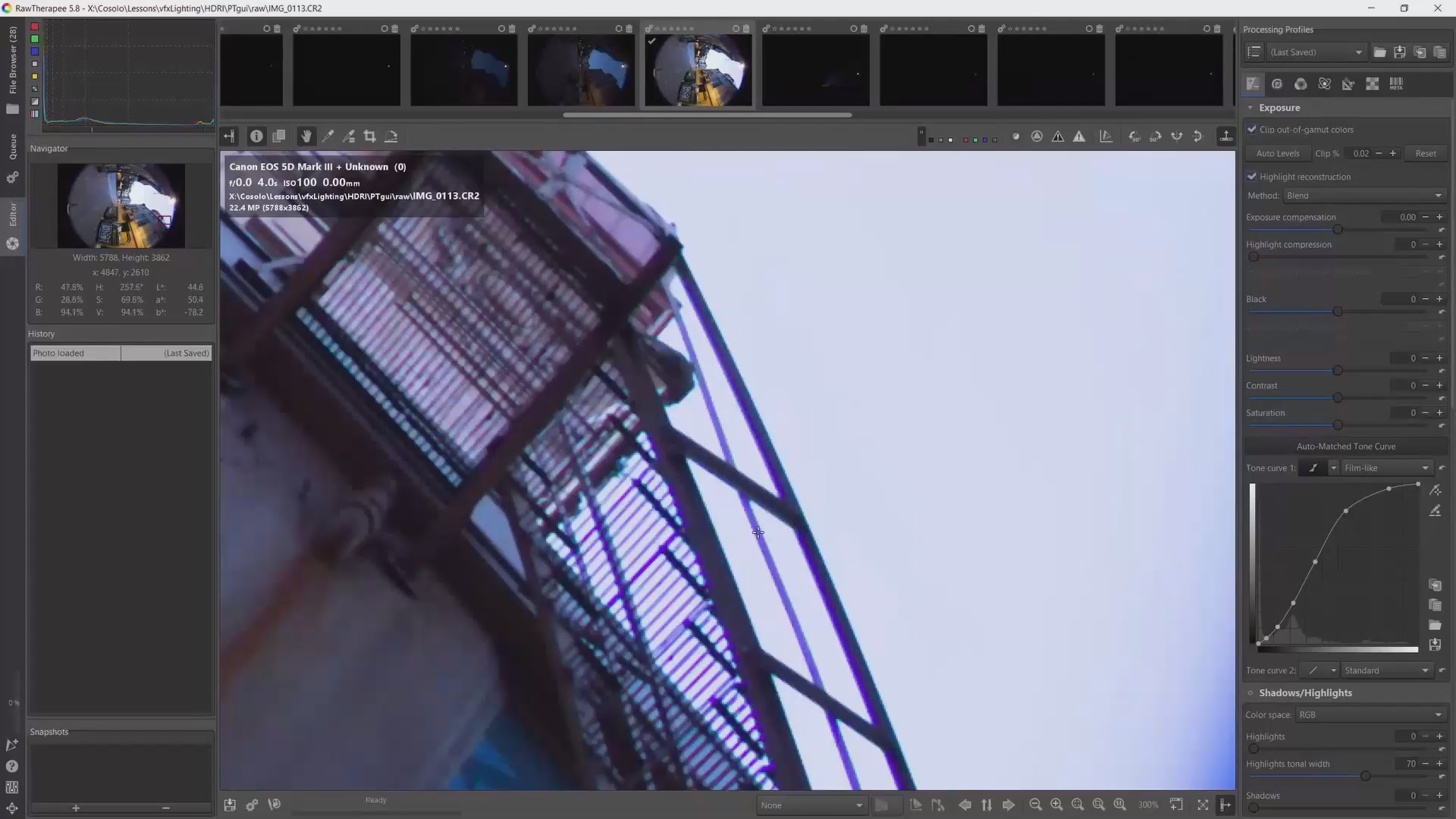Pick the white balance eyedropper tool

(x=328, y=136)
